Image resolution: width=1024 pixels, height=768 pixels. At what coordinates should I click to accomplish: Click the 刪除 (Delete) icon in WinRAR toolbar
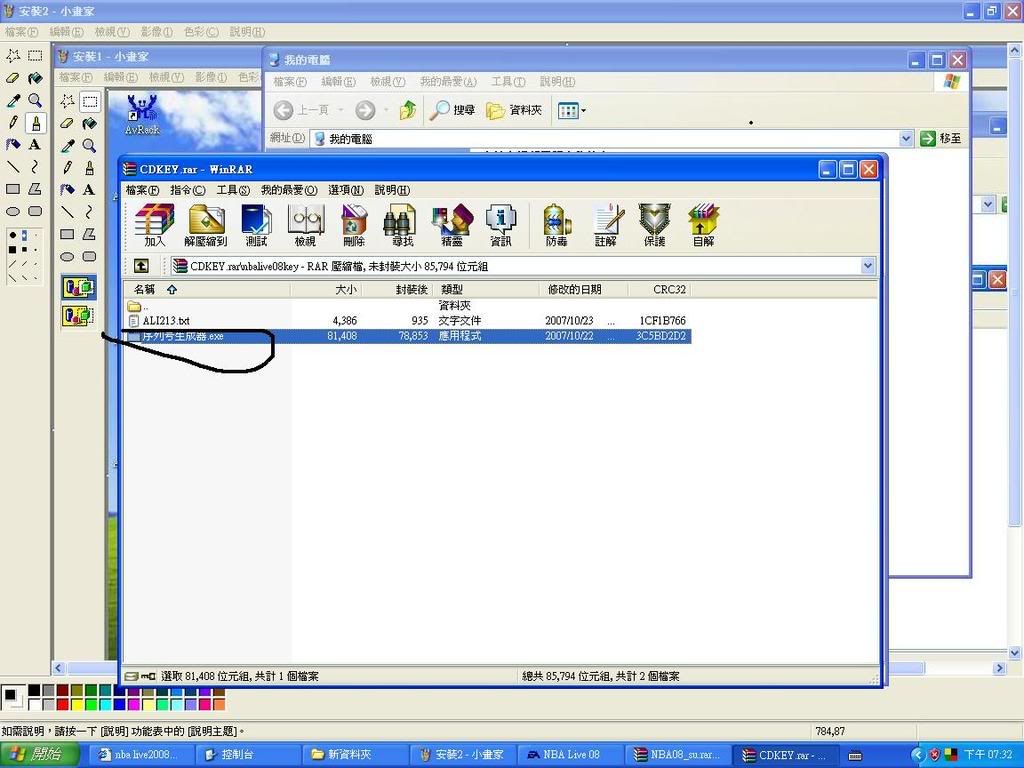353,225
